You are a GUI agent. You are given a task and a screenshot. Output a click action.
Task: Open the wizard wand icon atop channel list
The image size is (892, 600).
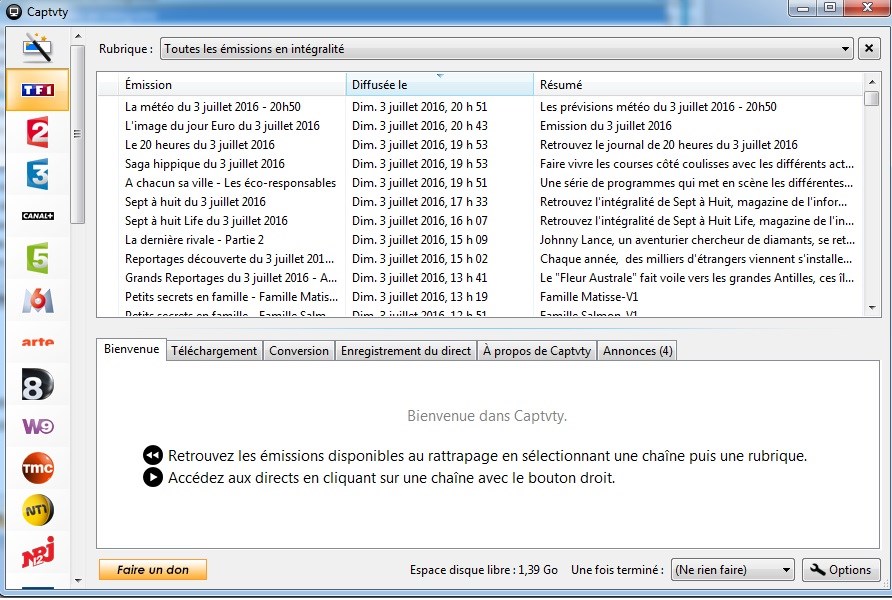click(x=38, y=48)
